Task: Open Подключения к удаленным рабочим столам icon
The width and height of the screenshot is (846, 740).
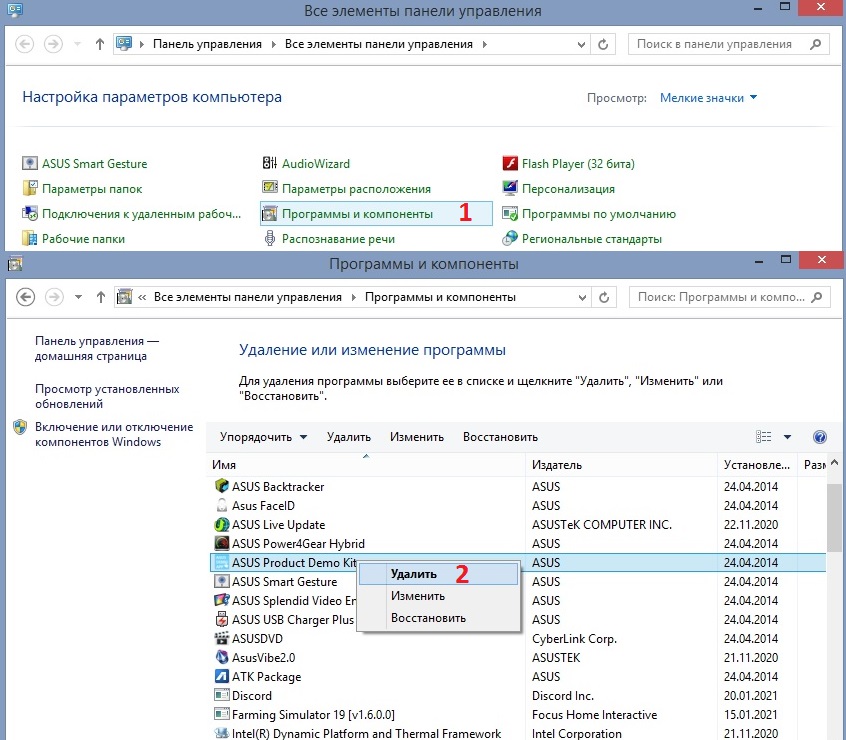Action: pyautogui.click(x=29, y=214)
